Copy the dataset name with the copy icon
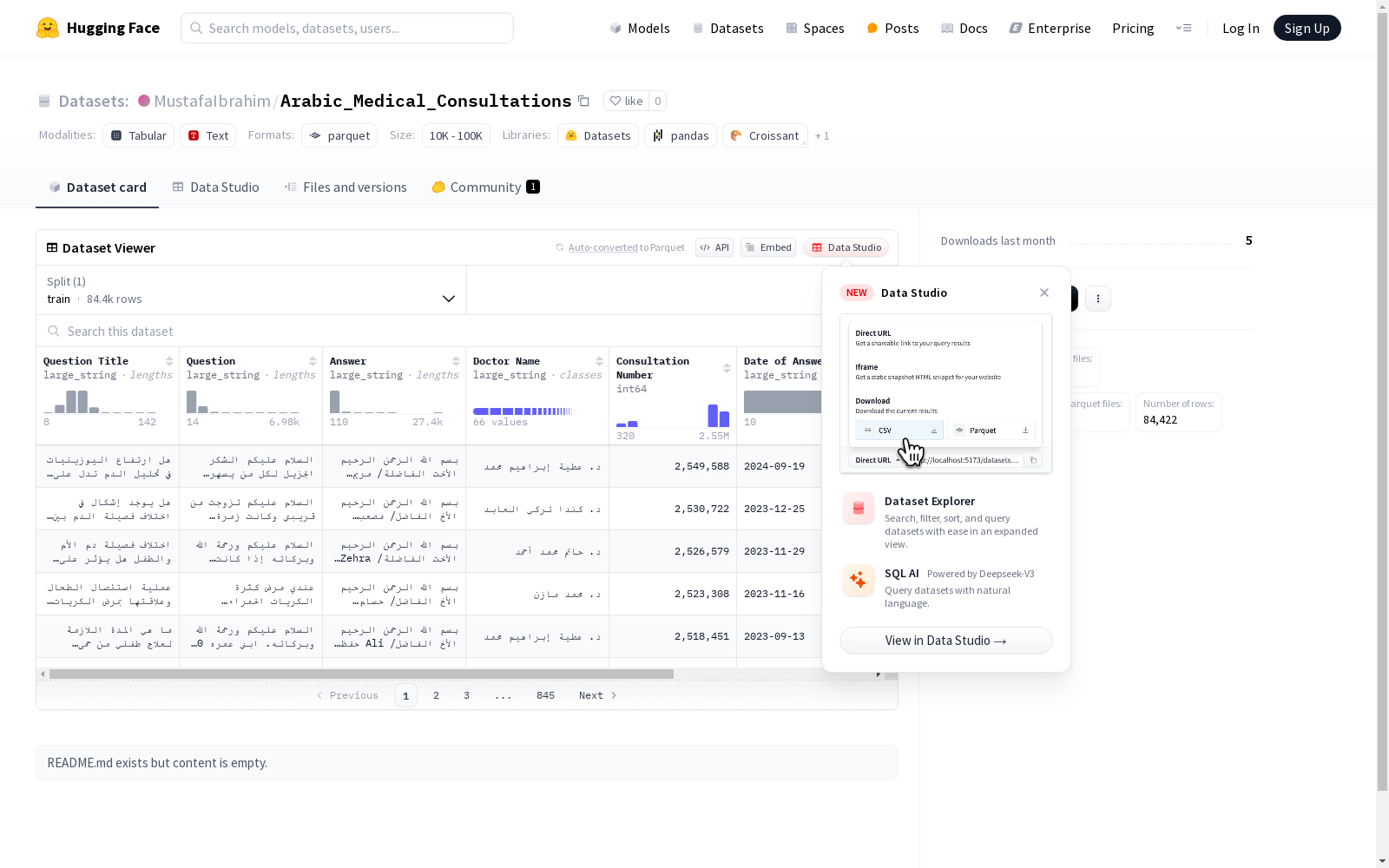The image size is (1389, 868). click(x=583, y=101)
